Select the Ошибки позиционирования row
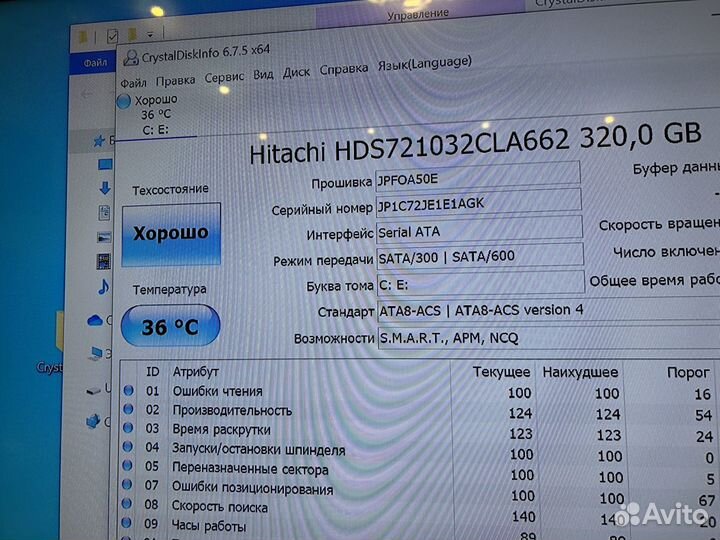Viewport: 720px width, 540px height. click(418, 491)
